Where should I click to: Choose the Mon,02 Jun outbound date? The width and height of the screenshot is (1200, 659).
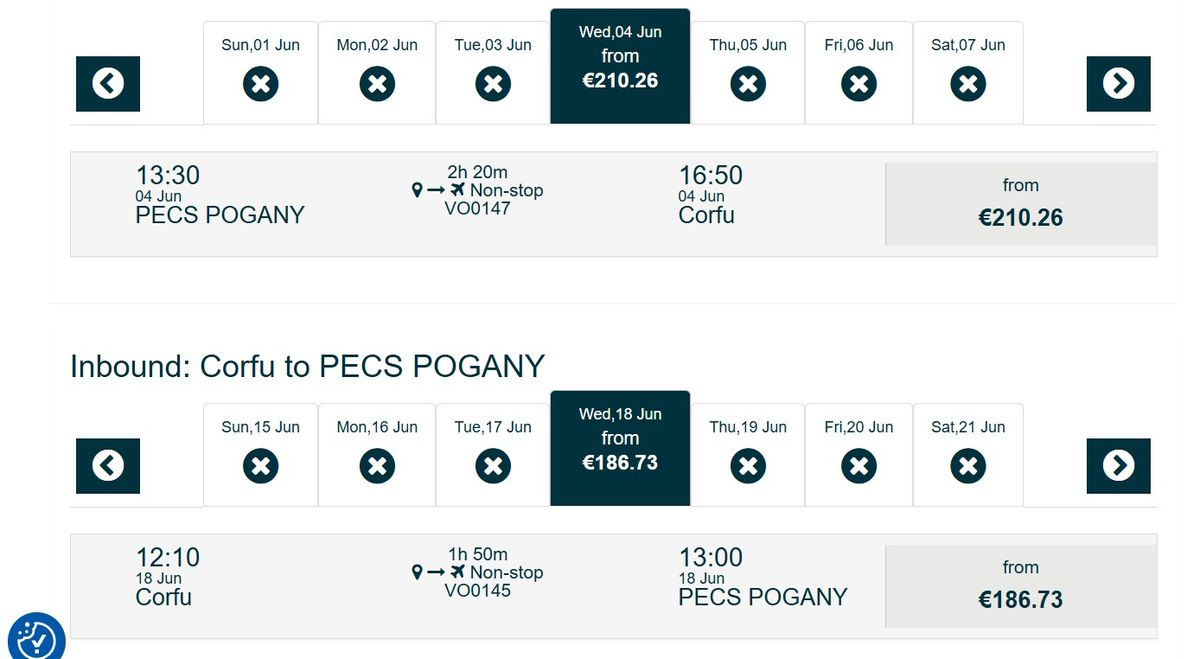377,73
